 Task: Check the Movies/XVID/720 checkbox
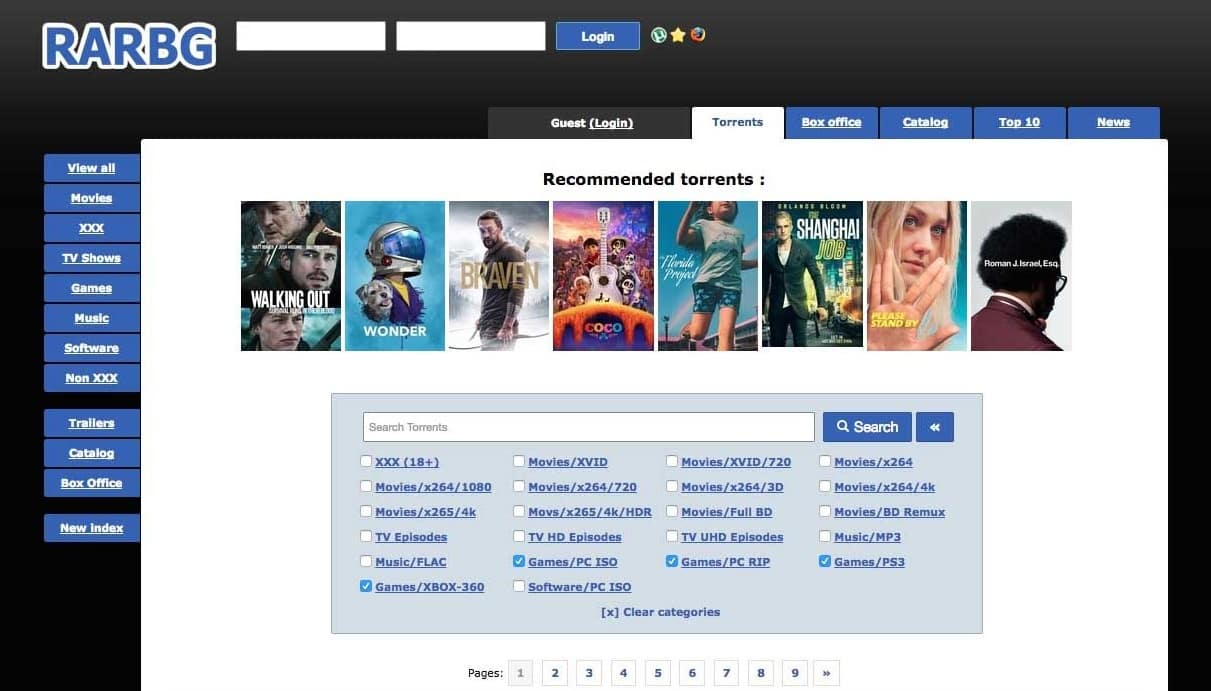[x=672, y=462]
